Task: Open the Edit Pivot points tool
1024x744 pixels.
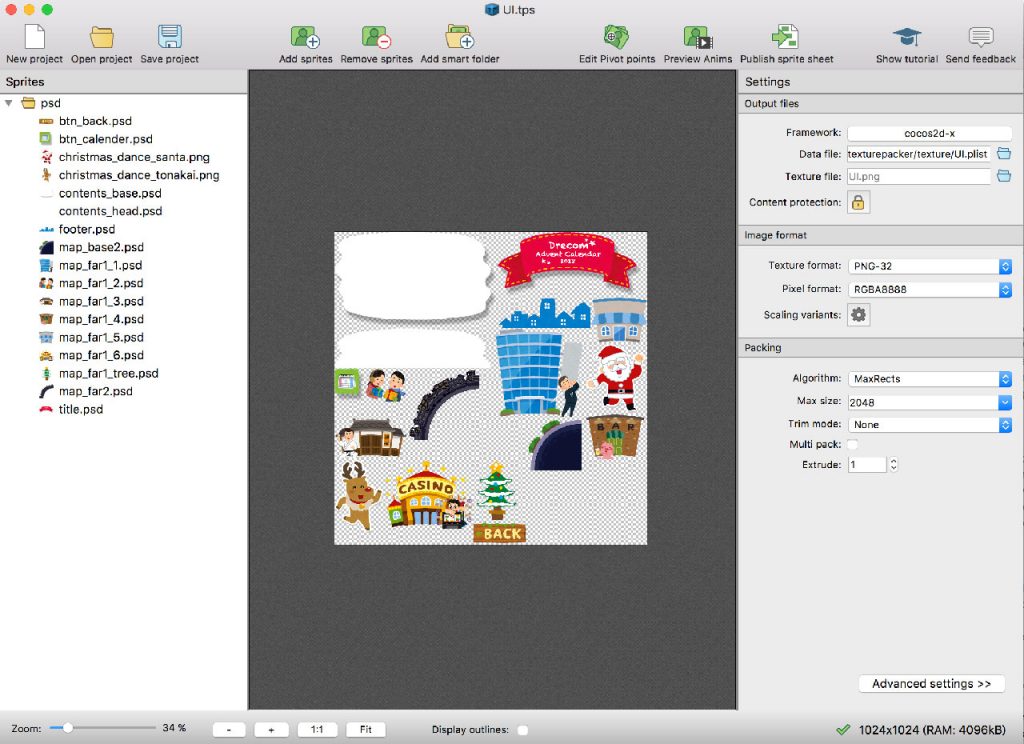Action: (x=617, y=38)
